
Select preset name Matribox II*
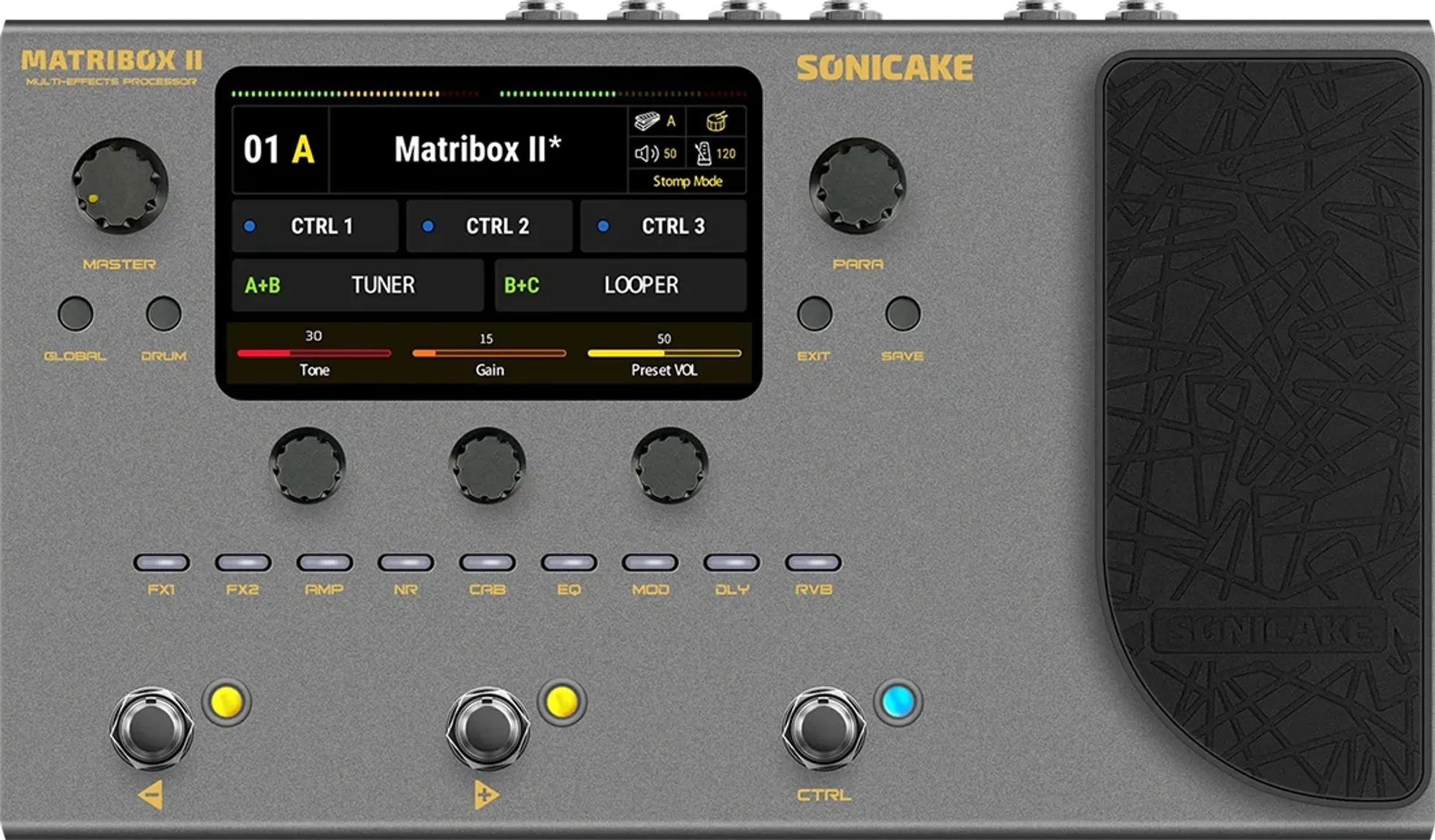point(478,150)
